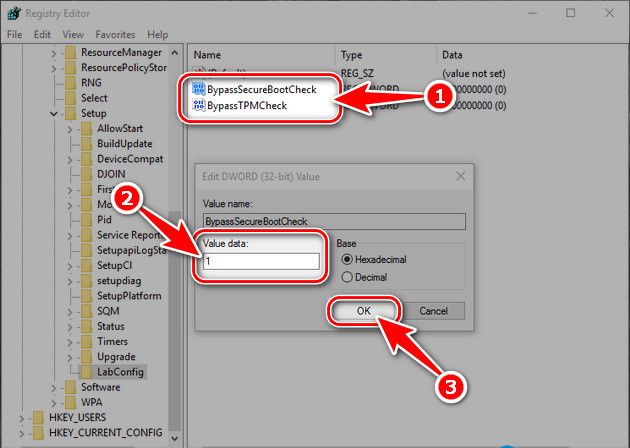The height and width of the screenshot is (448, 630).
Task: Select the AllowStart folder icon
Action: tap(87, 129)
